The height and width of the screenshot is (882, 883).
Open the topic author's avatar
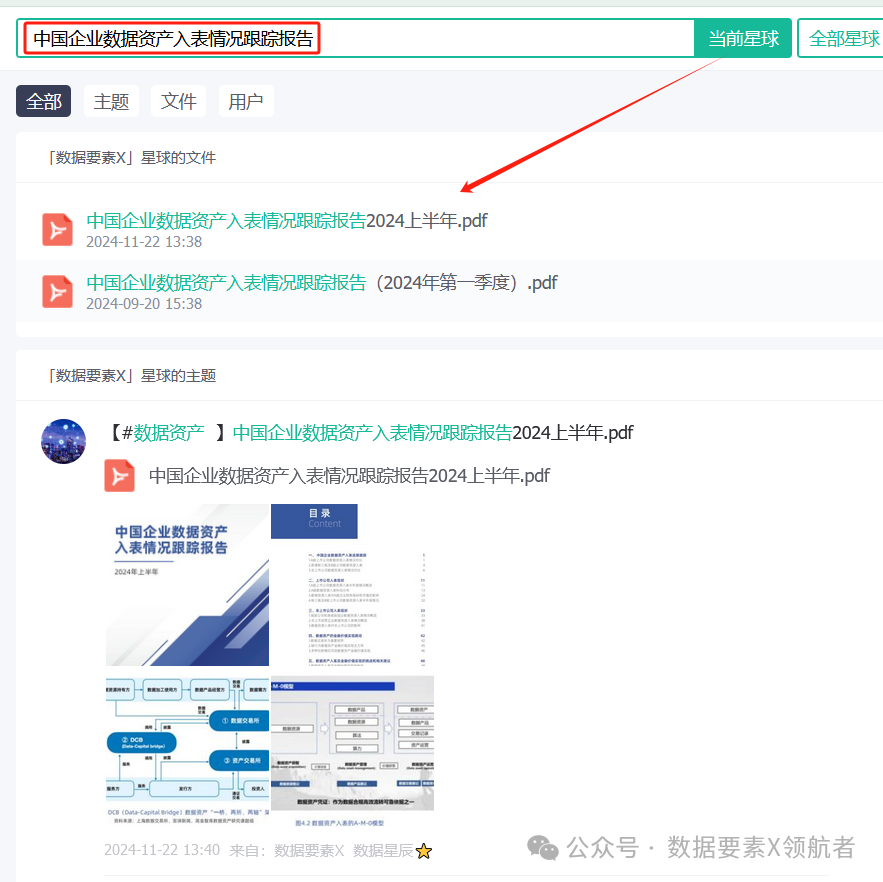[64, 442]
